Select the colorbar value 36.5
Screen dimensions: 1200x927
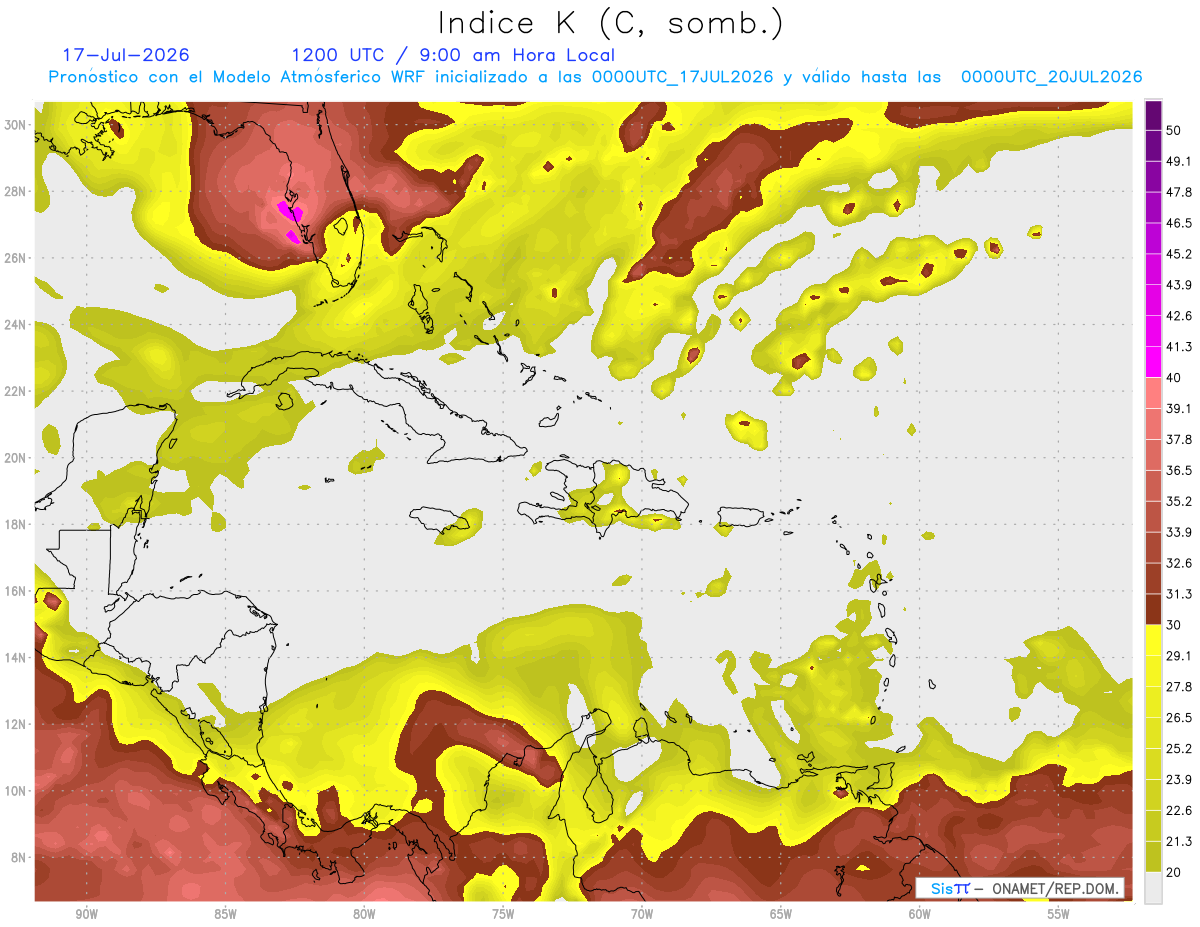click(1179, 470)
